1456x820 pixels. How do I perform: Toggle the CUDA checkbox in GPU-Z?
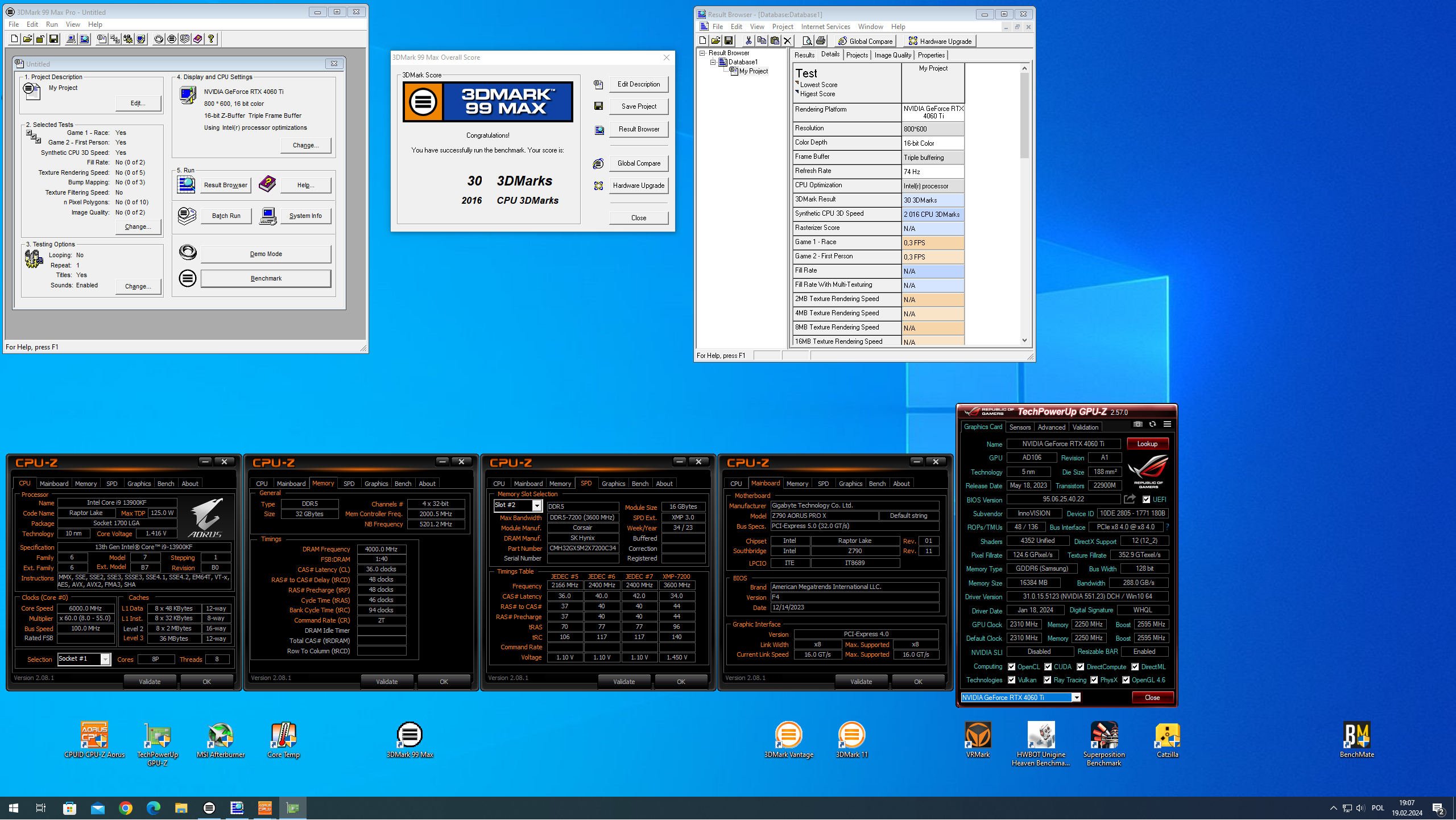click(x=1048, y=667)
